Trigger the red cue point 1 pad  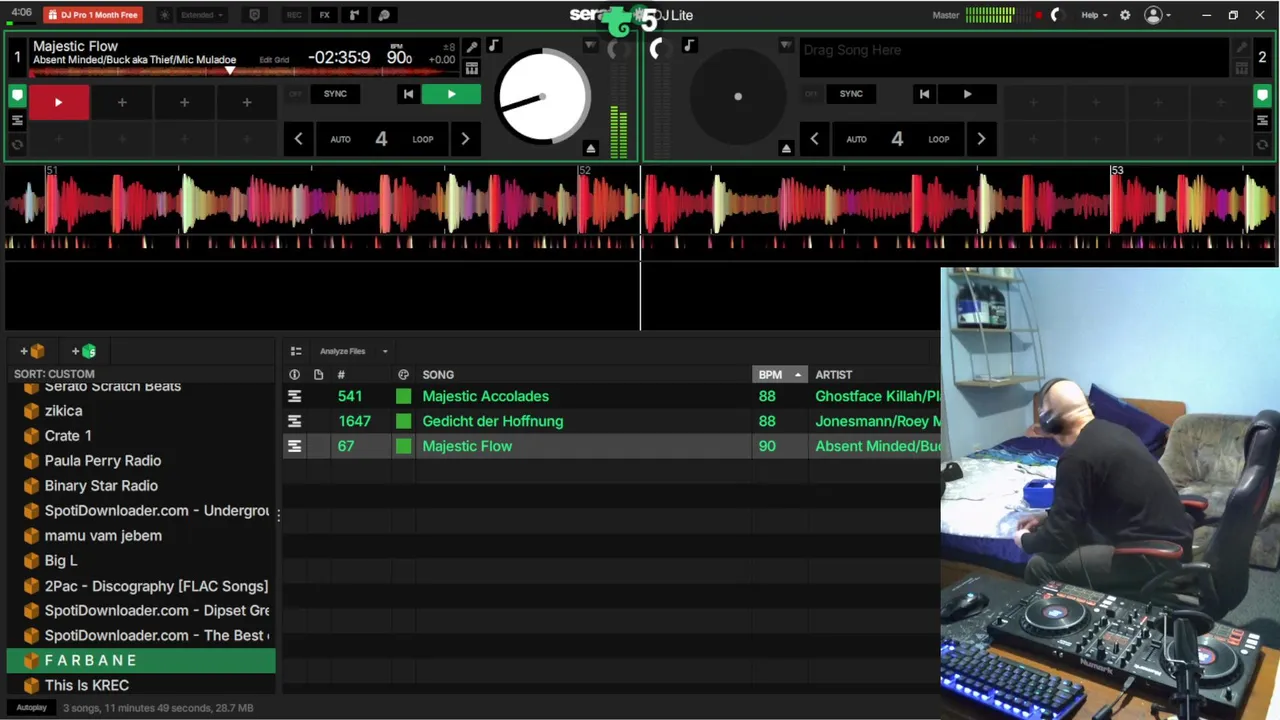point(58,102)
